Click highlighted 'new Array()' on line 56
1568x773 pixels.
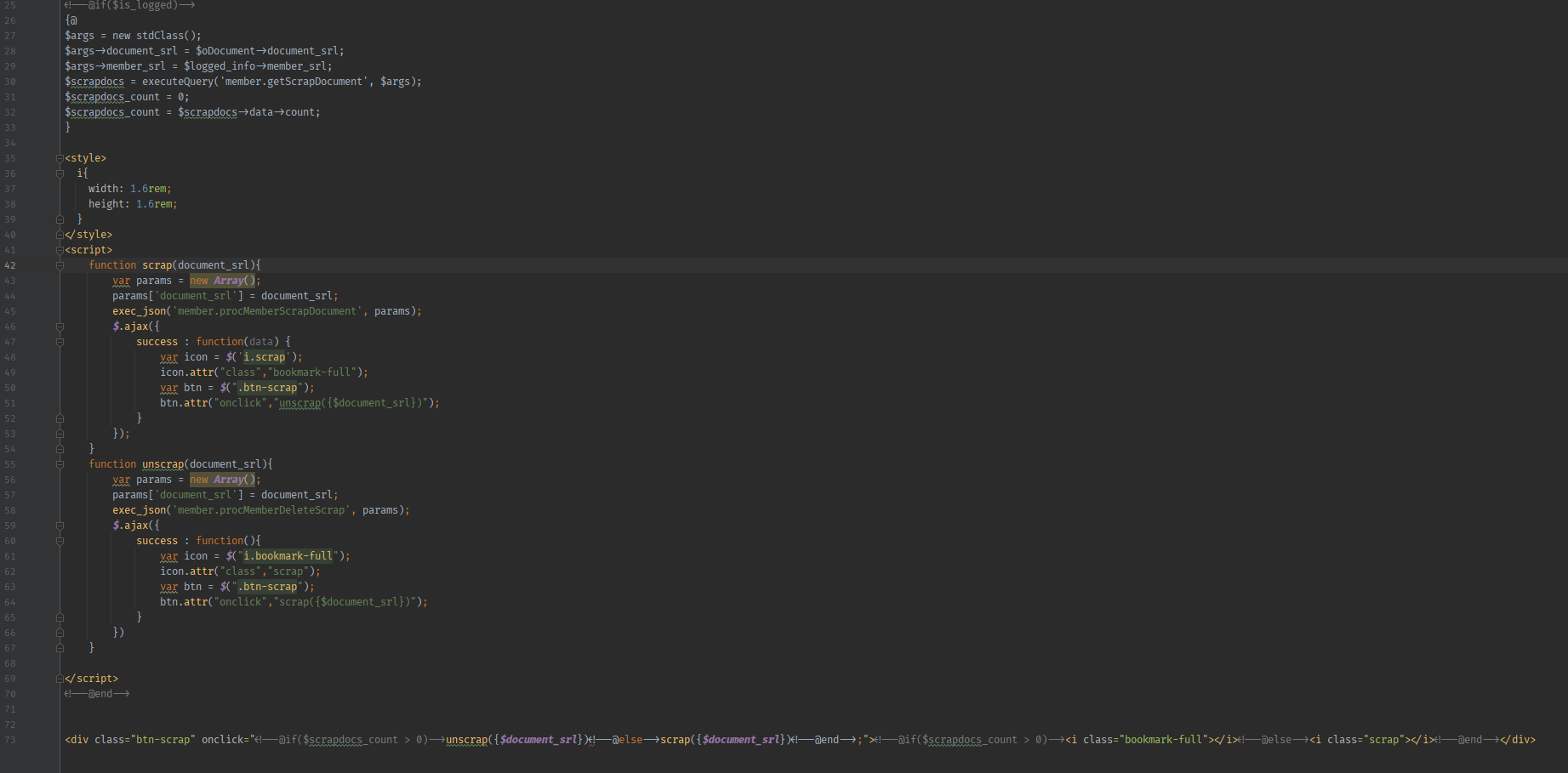point(223,480)
